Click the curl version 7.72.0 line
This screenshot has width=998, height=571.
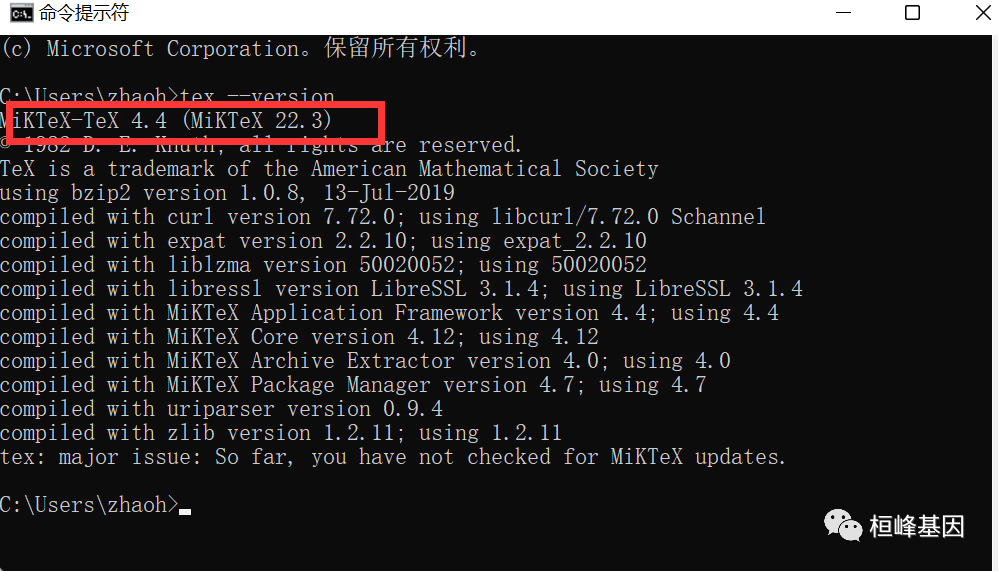click(382, 217)
